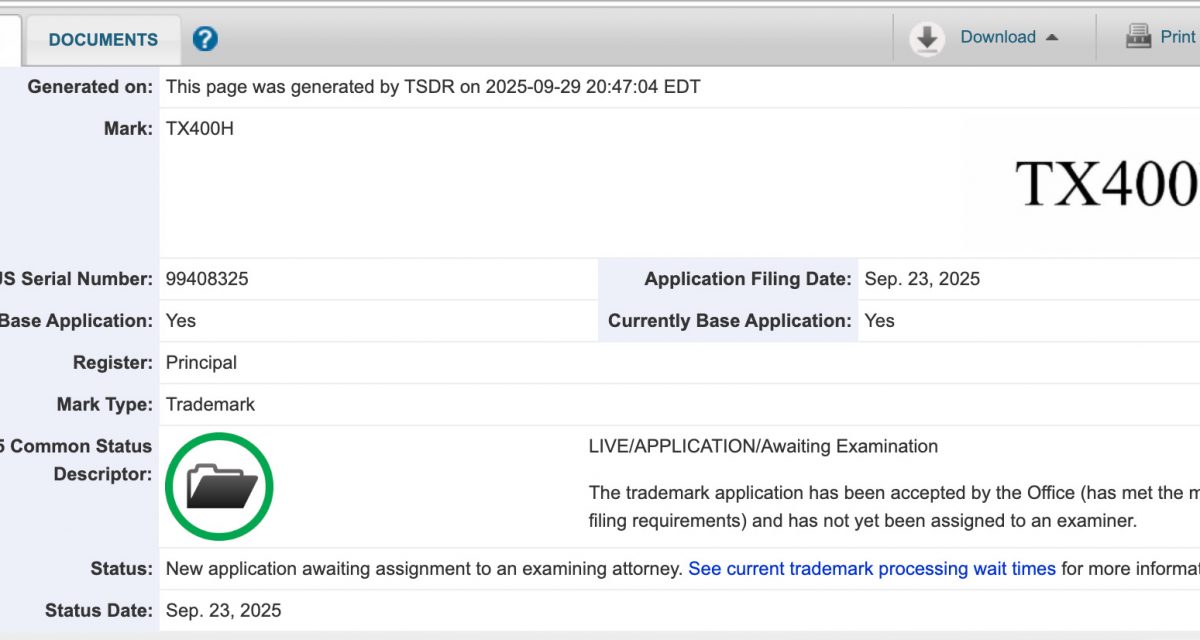Click the Status Date value Sep. 23, 2025
This screenshot has width=1200, height=640.
(223, 610)
